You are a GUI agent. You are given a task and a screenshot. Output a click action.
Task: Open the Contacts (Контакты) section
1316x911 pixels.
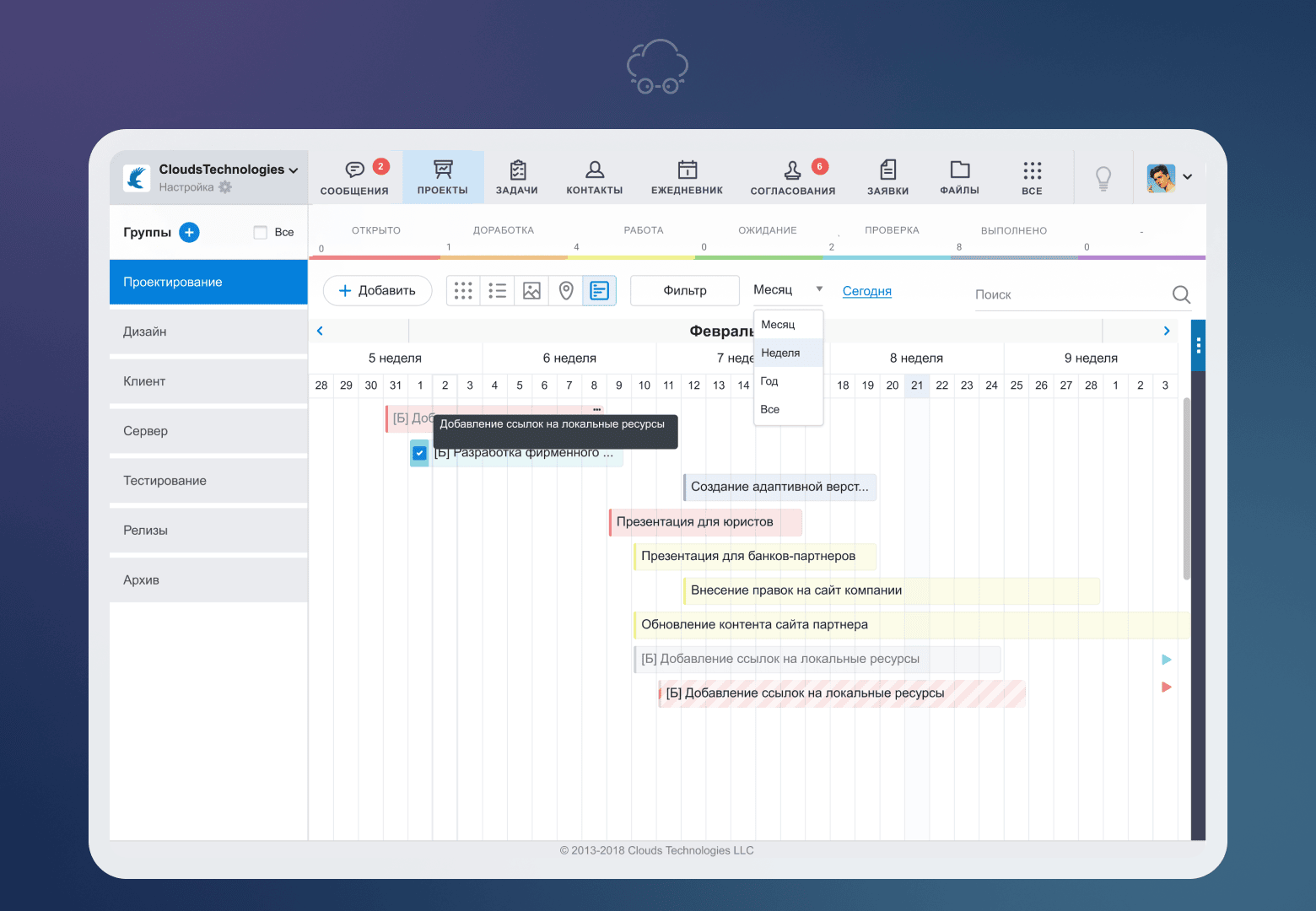click(x=595, y=178)
